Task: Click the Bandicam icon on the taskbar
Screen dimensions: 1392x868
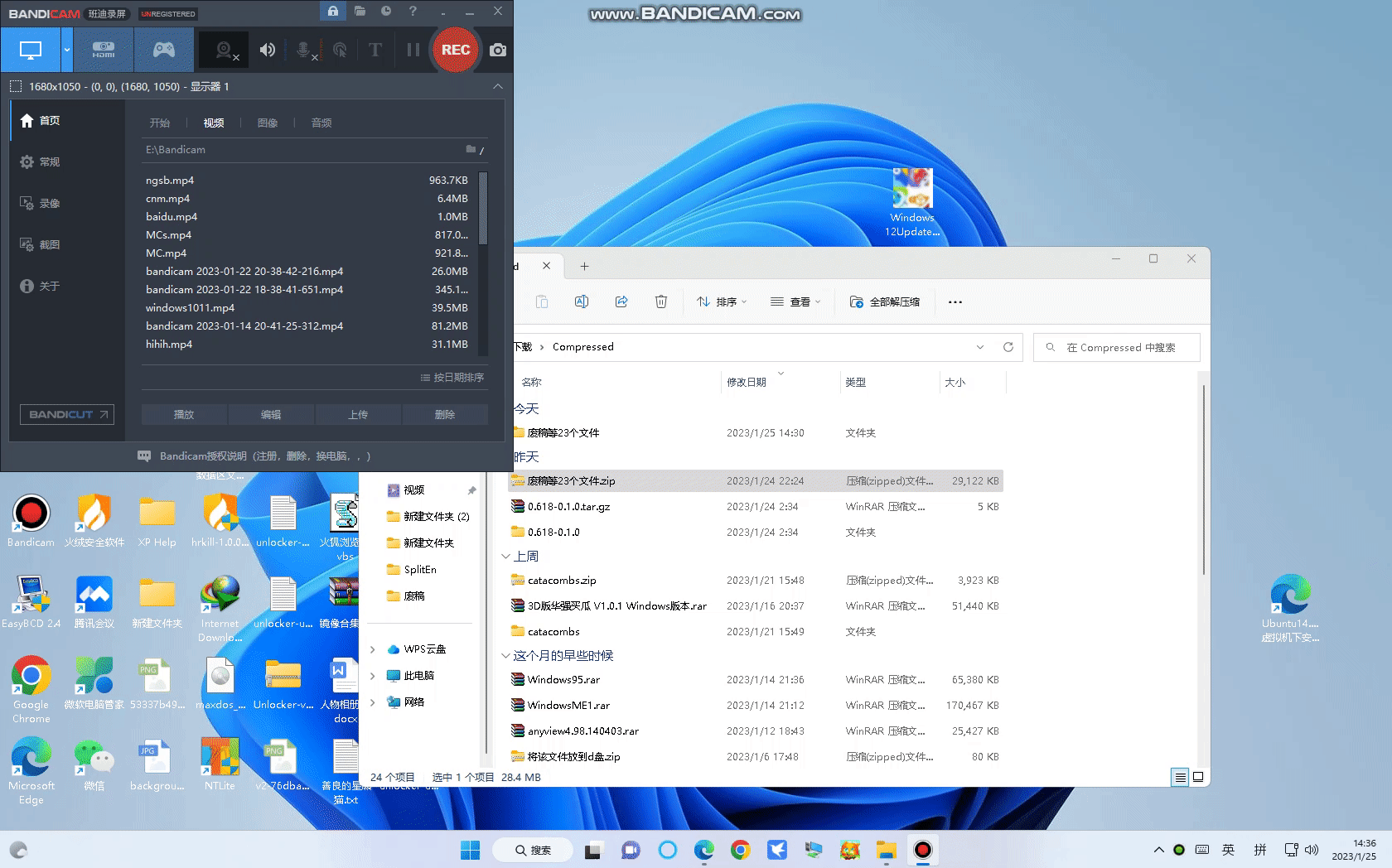Action: [923, 851]
